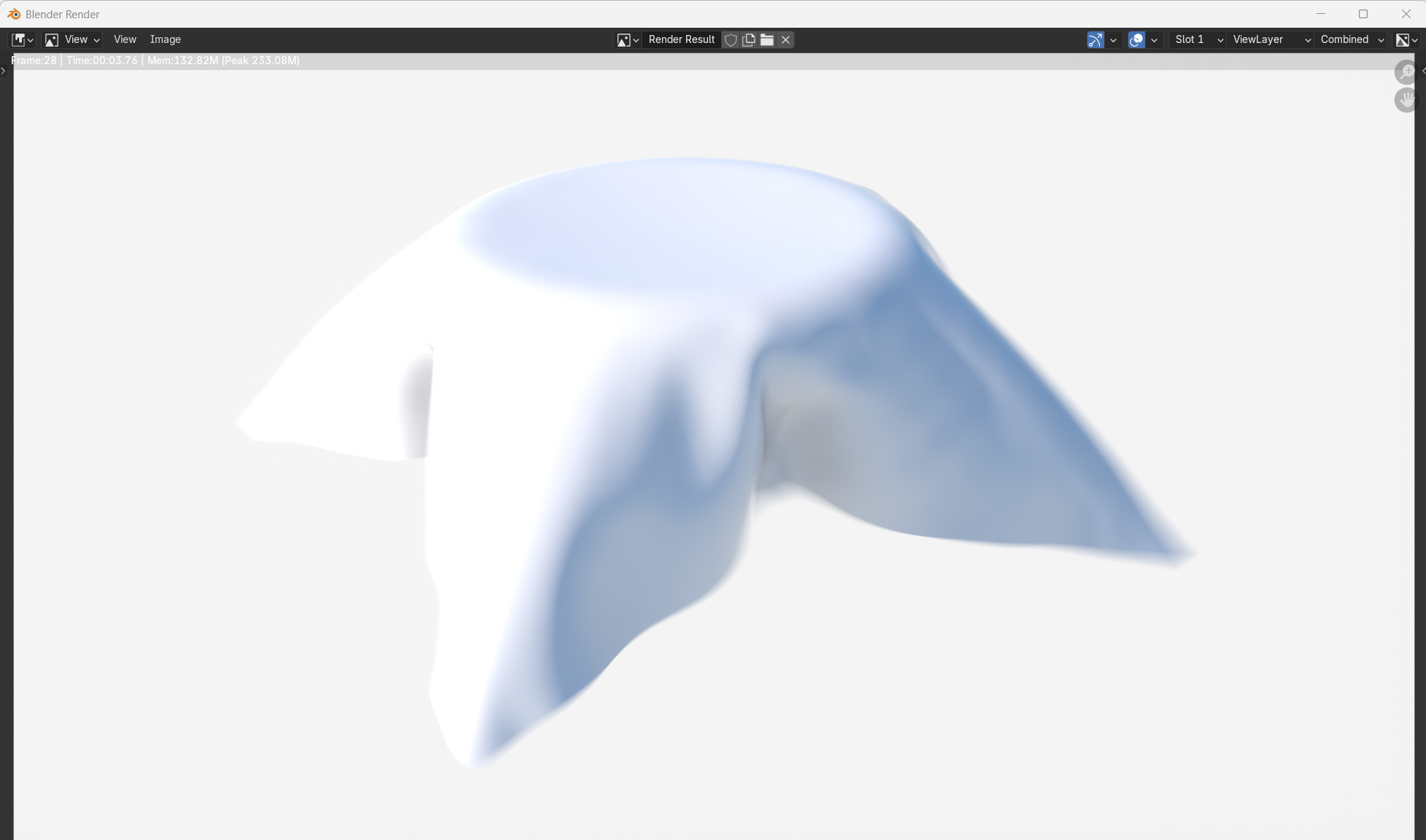Open the ViewLayer dropdown
This screenshot has width=1426, height=840.
1271,40
